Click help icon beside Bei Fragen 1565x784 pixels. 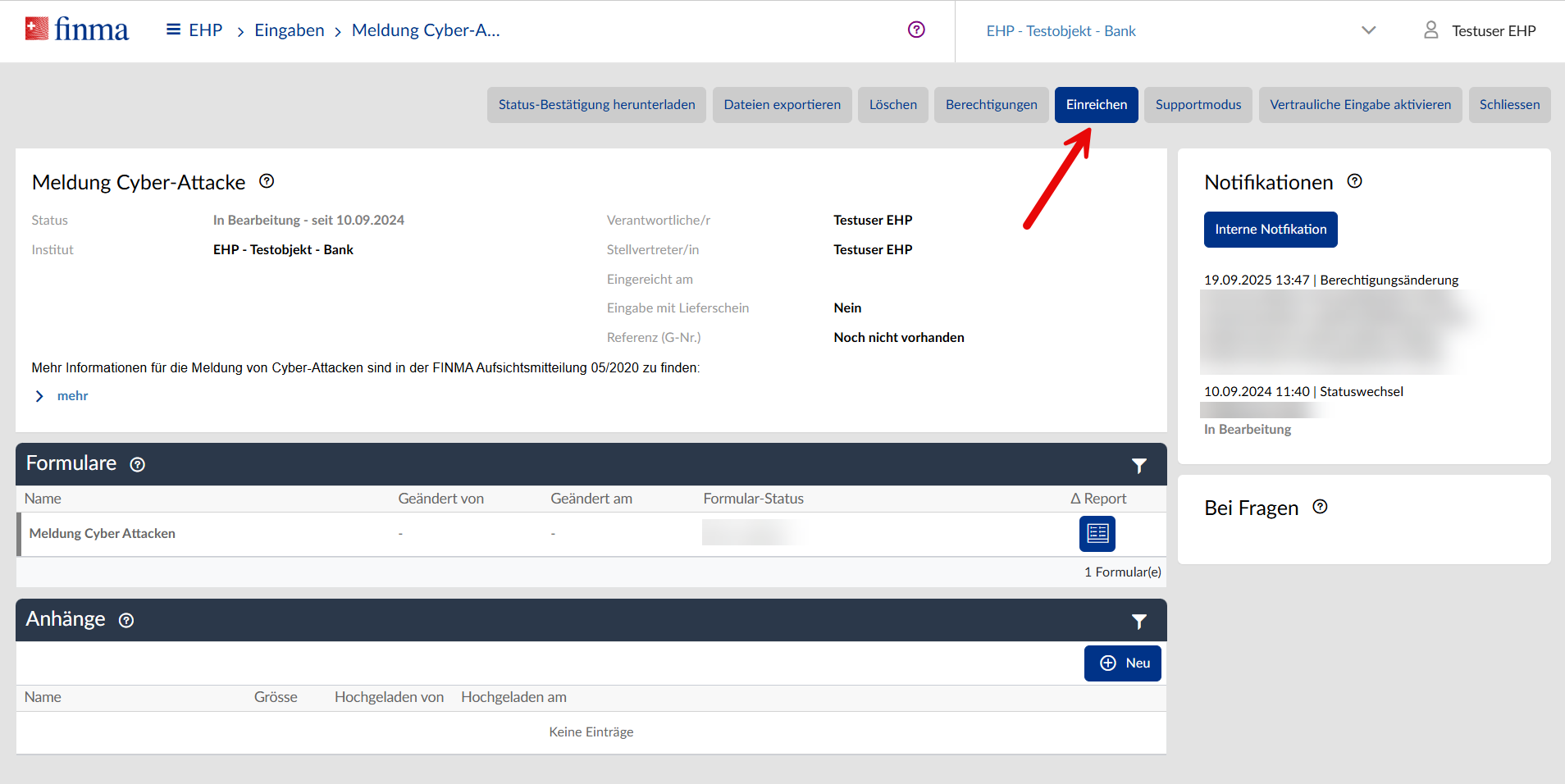[1320, 507]
